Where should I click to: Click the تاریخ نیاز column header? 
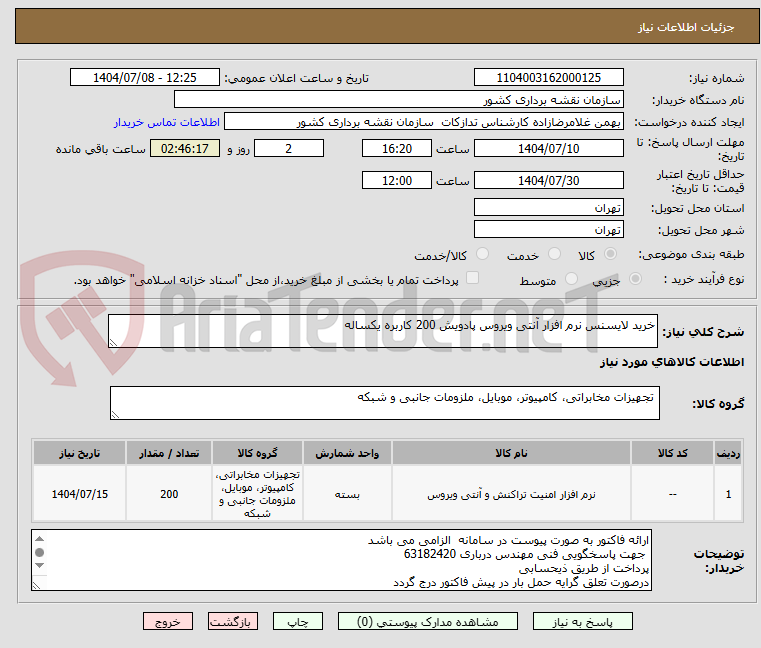pyautogui.click(x=80, y=453)
